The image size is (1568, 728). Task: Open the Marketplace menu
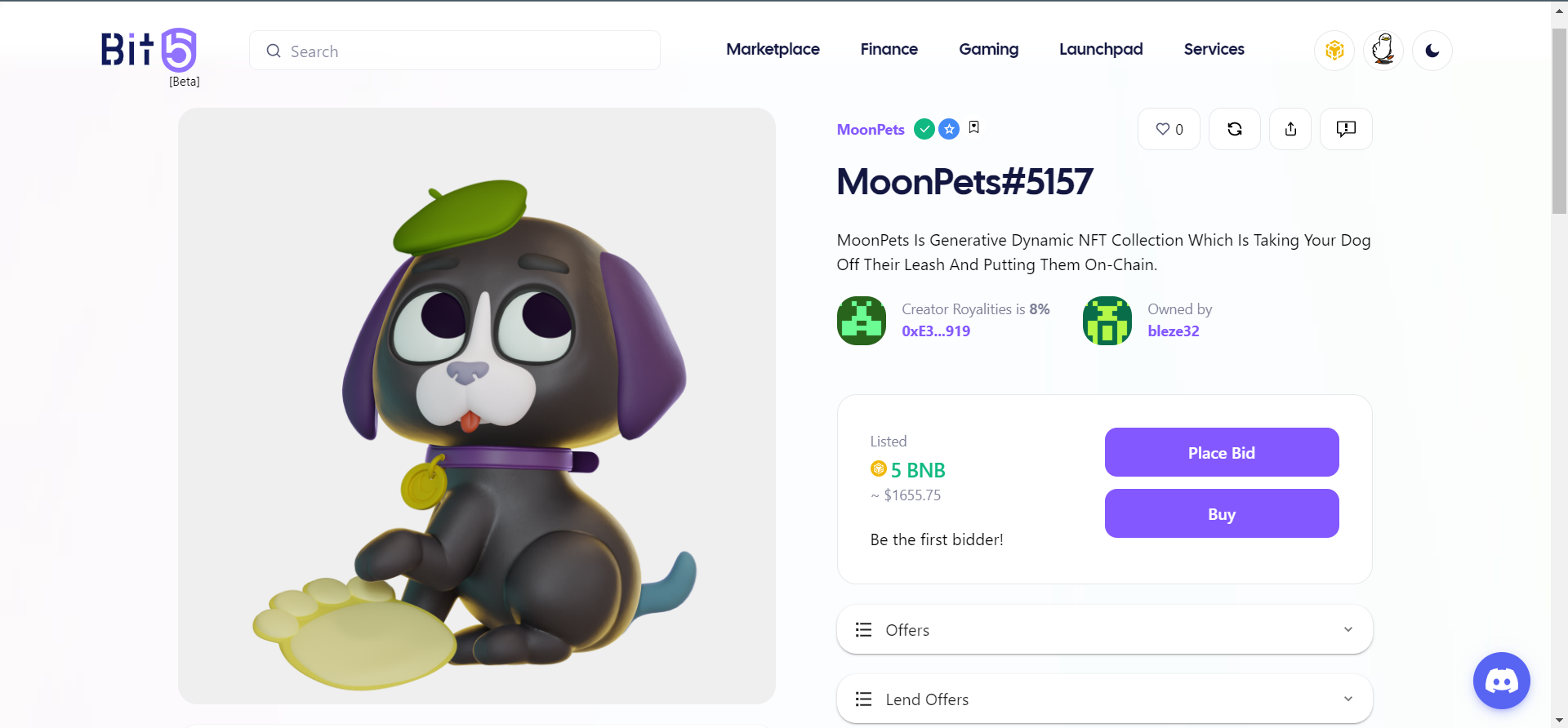pos(773,49)
